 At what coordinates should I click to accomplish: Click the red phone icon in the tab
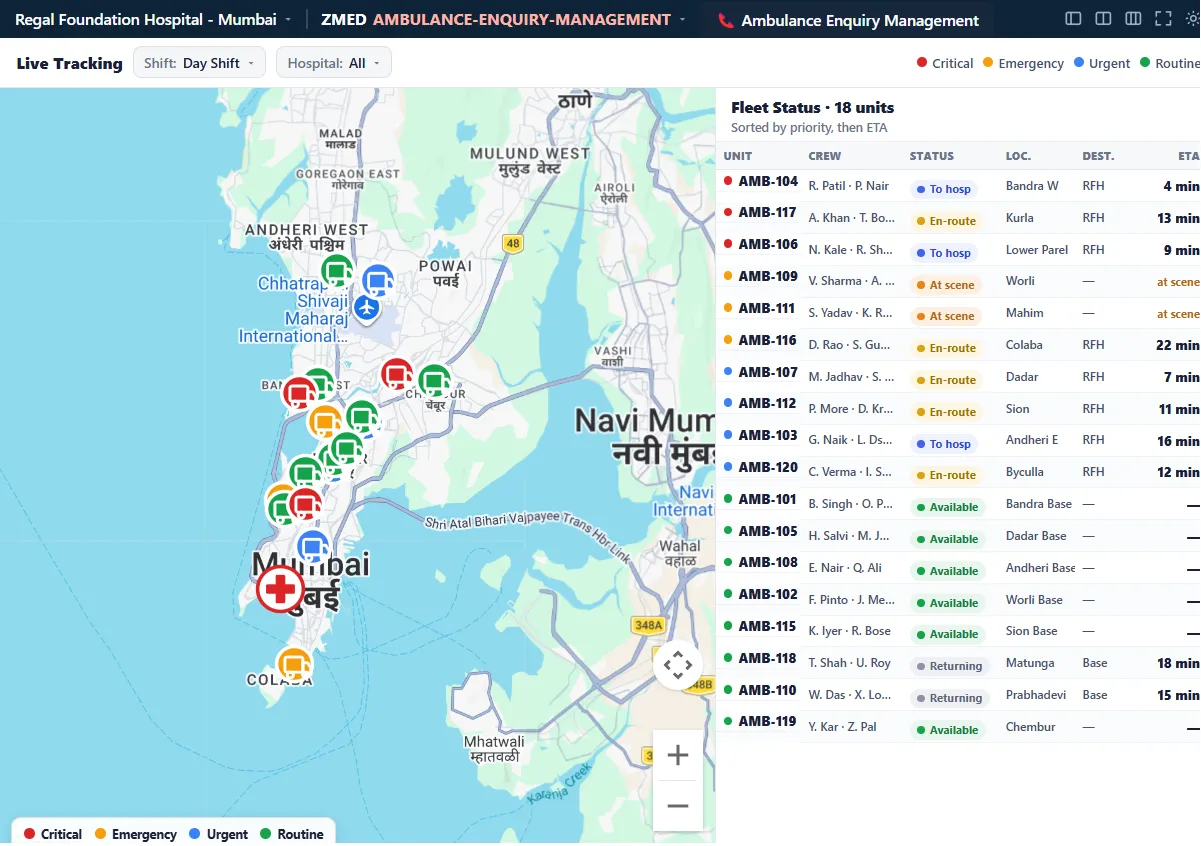pyautogui.click(x=726, y=20)
